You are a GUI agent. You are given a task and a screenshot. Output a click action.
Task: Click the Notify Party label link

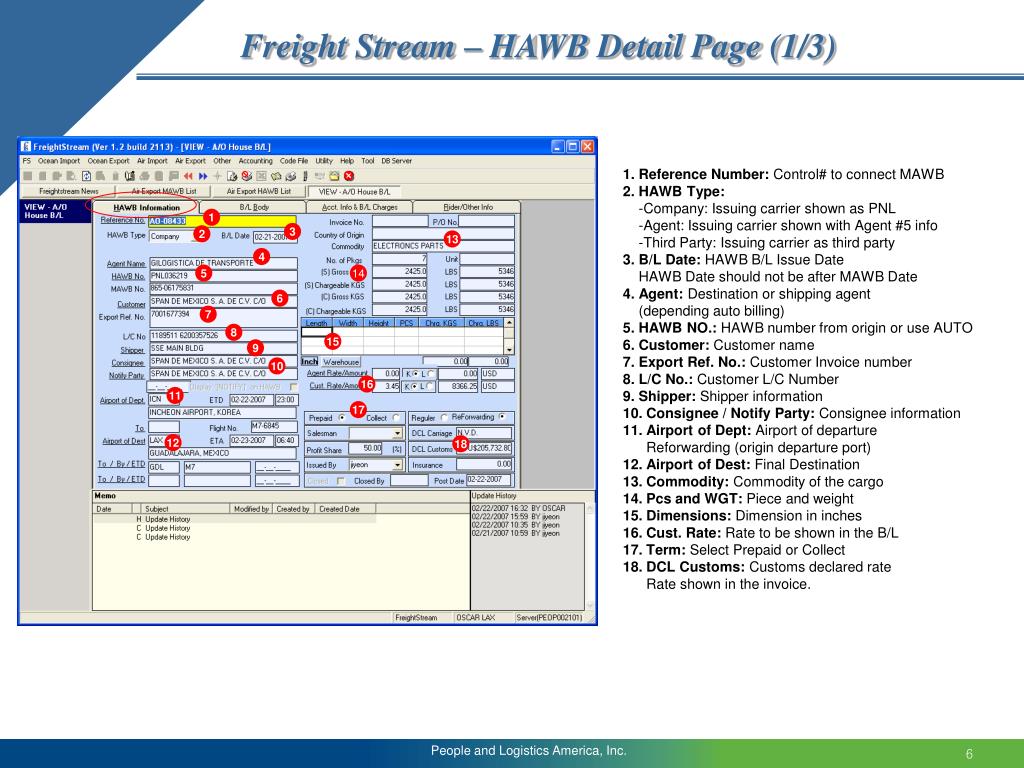pyautogui.click(x=127, y=376)
